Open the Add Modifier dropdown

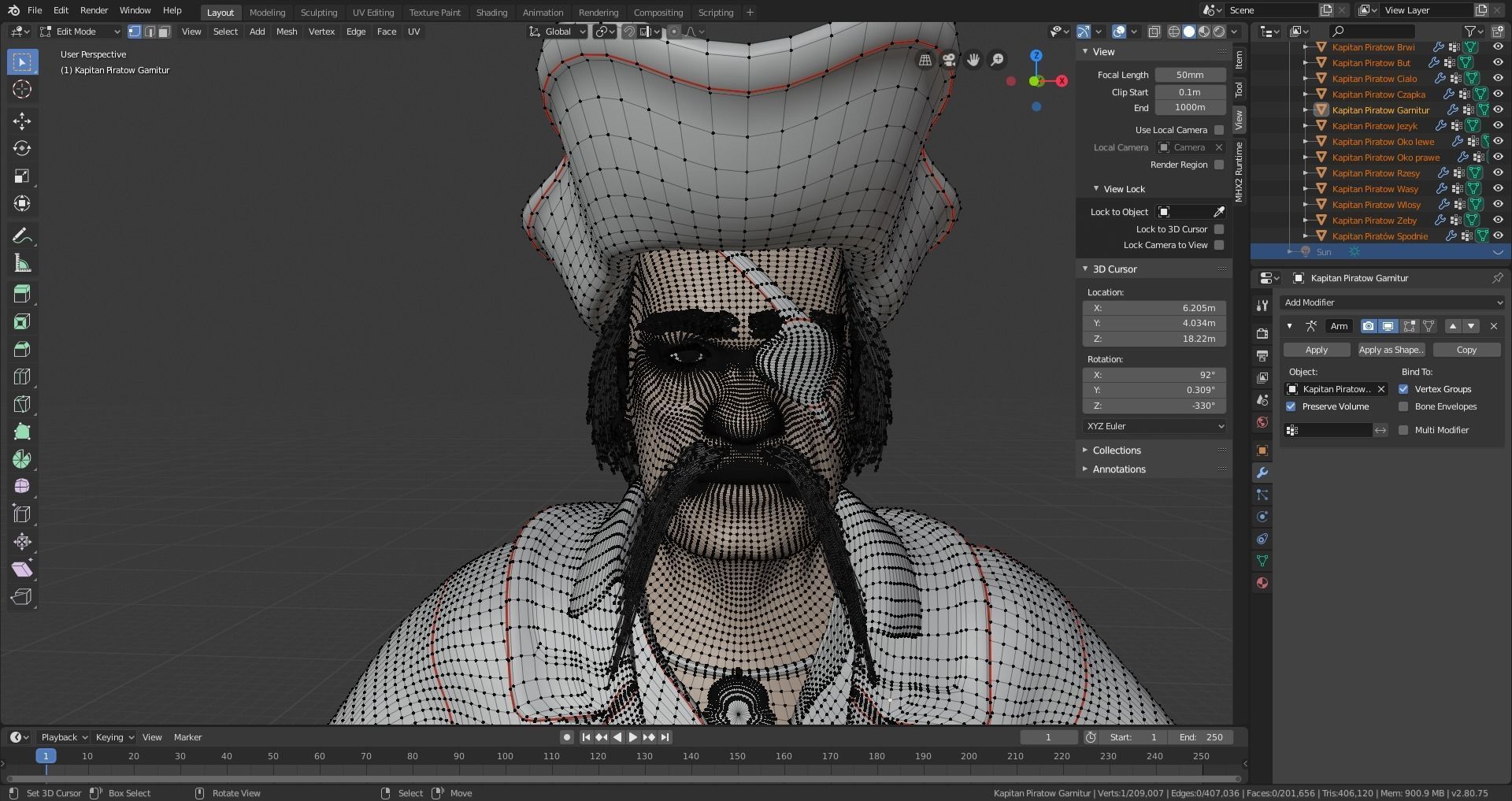click(1392, 302)
